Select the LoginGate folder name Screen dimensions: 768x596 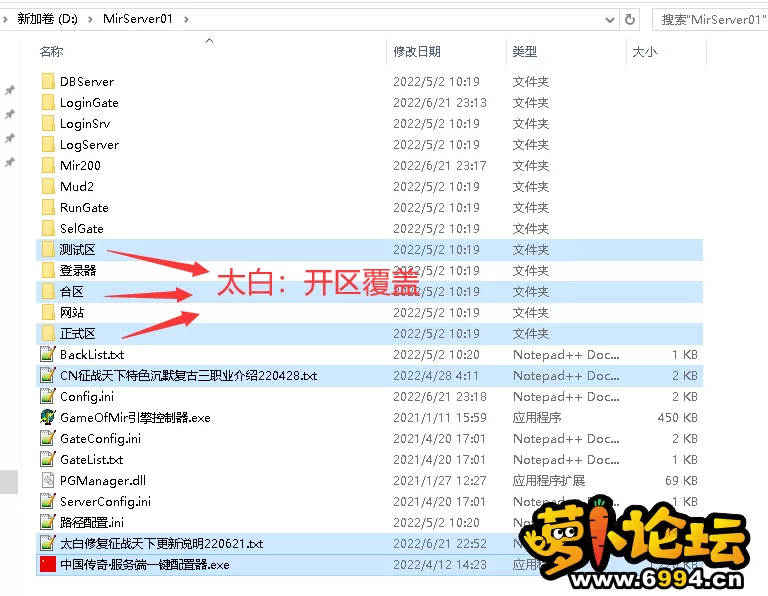tap(89, 103)
